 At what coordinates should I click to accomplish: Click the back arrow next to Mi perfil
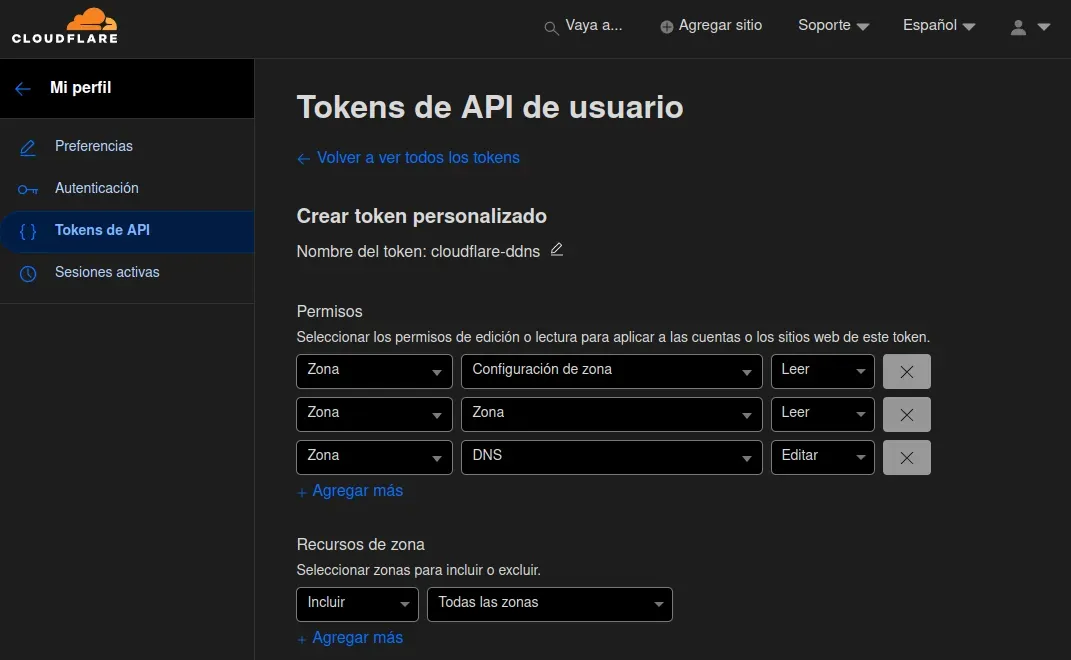pyautogui.click(x=22, y=88)
